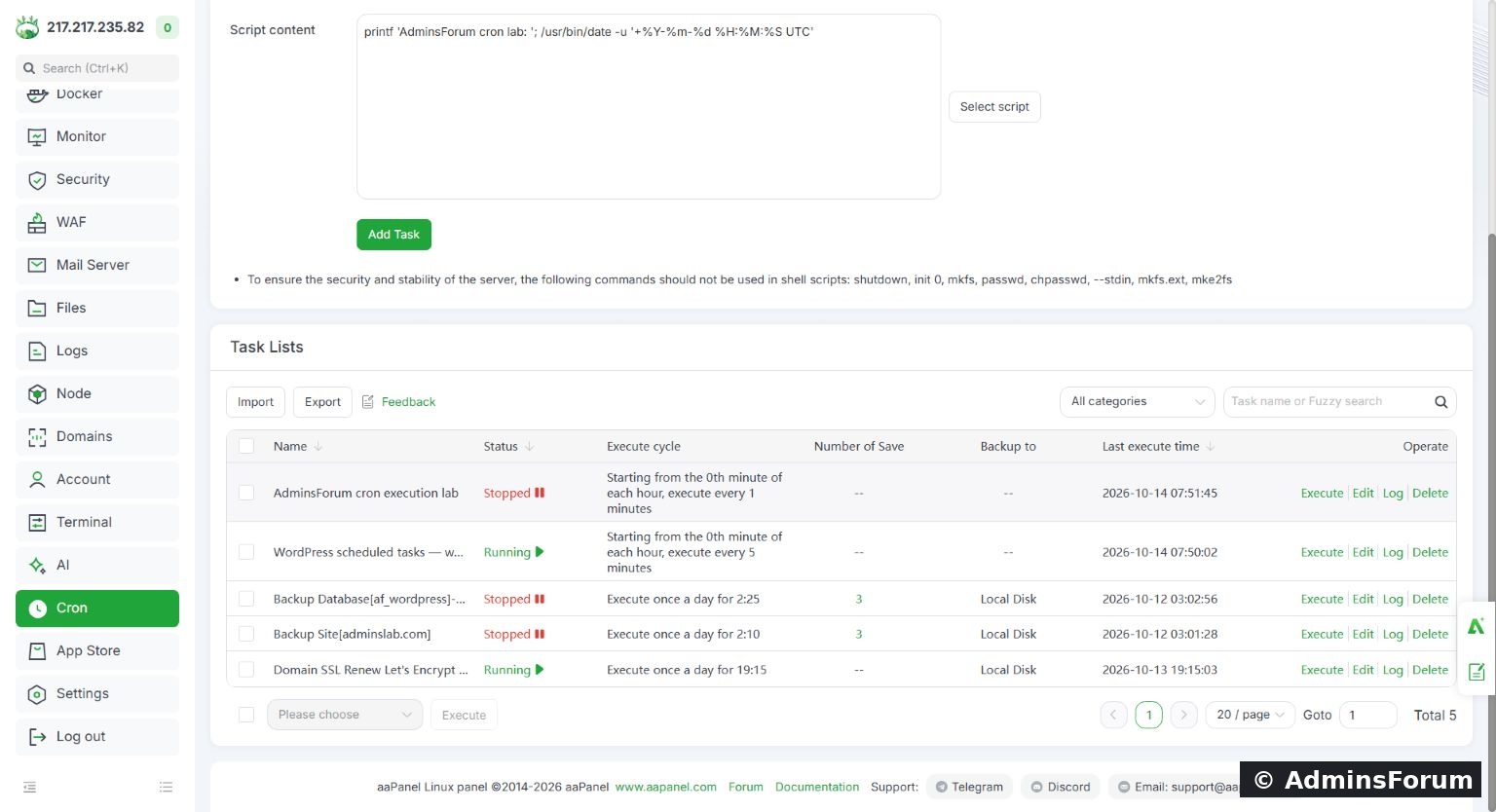Open Log for Backup Database task
The image size is (1496, 812).
click(x=1393, y=599)
